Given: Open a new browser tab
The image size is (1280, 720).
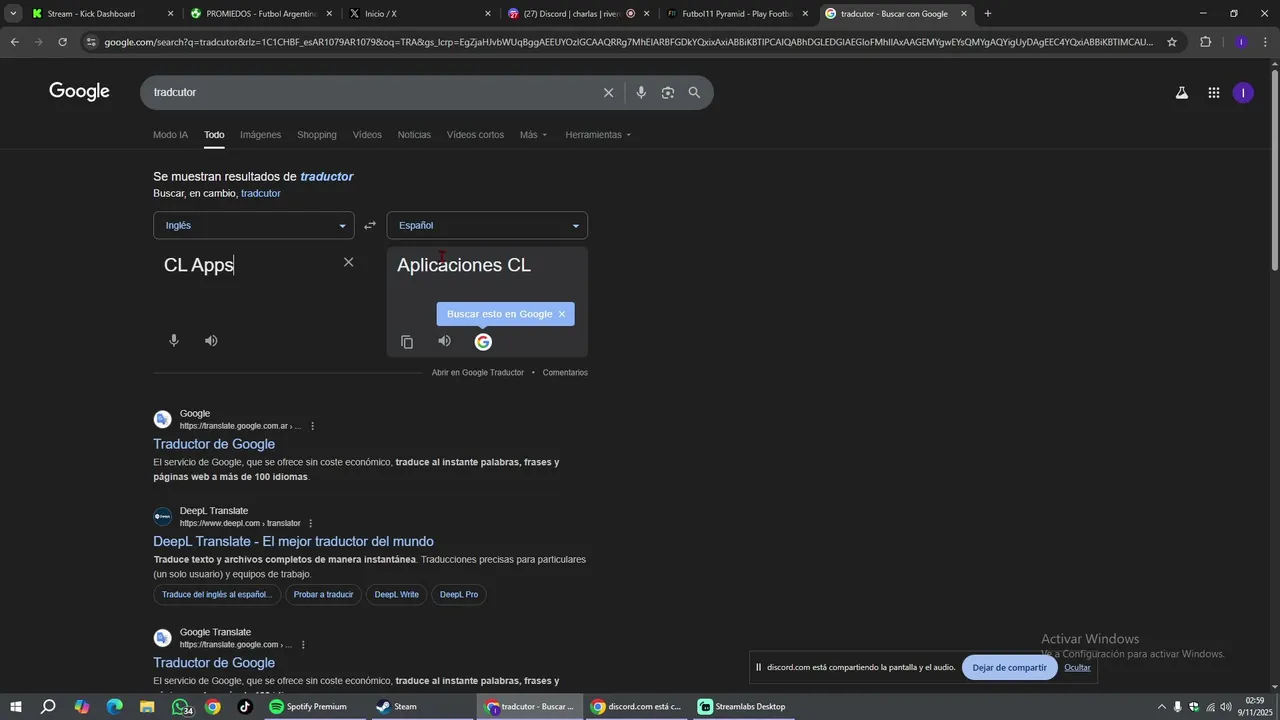Looking at the screenshot, I should (988, 14).
